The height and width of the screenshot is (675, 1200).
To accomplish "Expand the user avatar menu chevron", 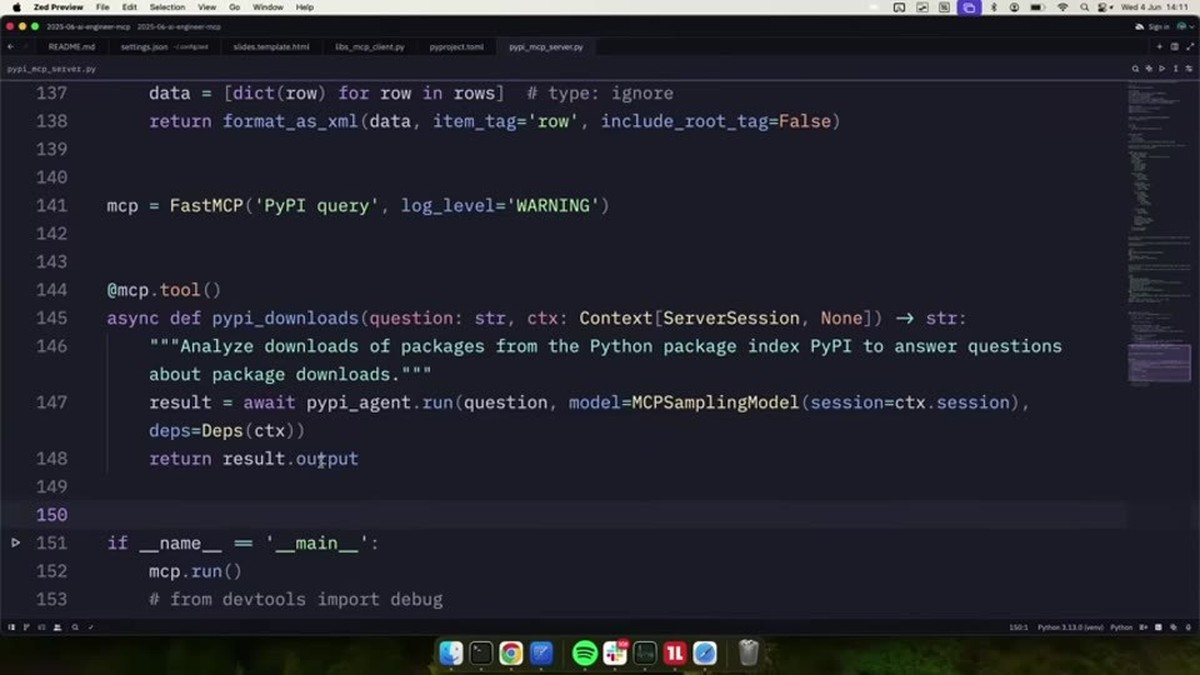I will [x=1192, y=27].
